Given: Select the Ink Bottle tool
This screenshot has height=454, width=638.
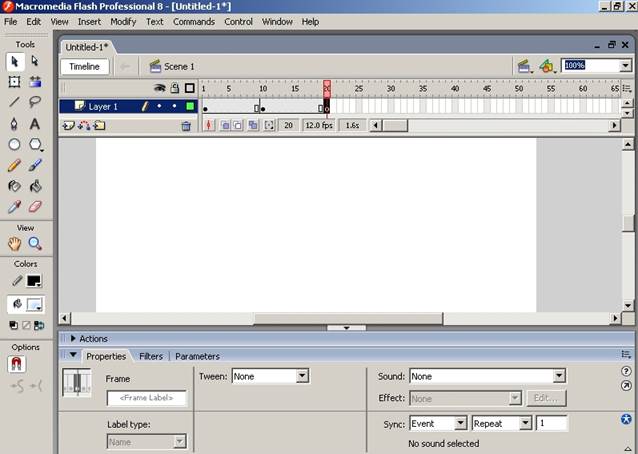Looking at the screenshot, I should pos(14,186).
